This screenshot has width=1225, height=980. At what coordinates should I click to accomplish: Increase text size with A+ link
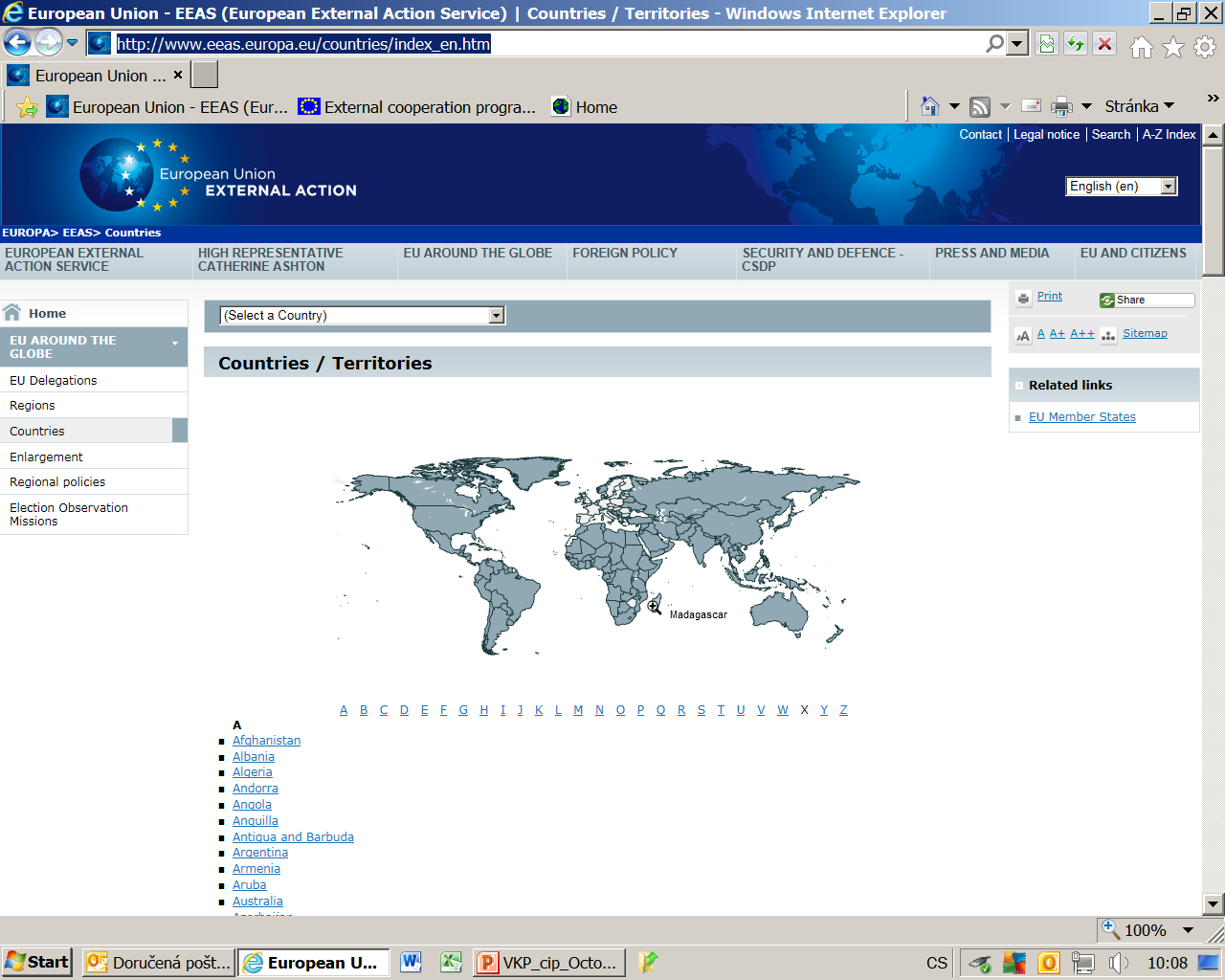coord(1058,333)
